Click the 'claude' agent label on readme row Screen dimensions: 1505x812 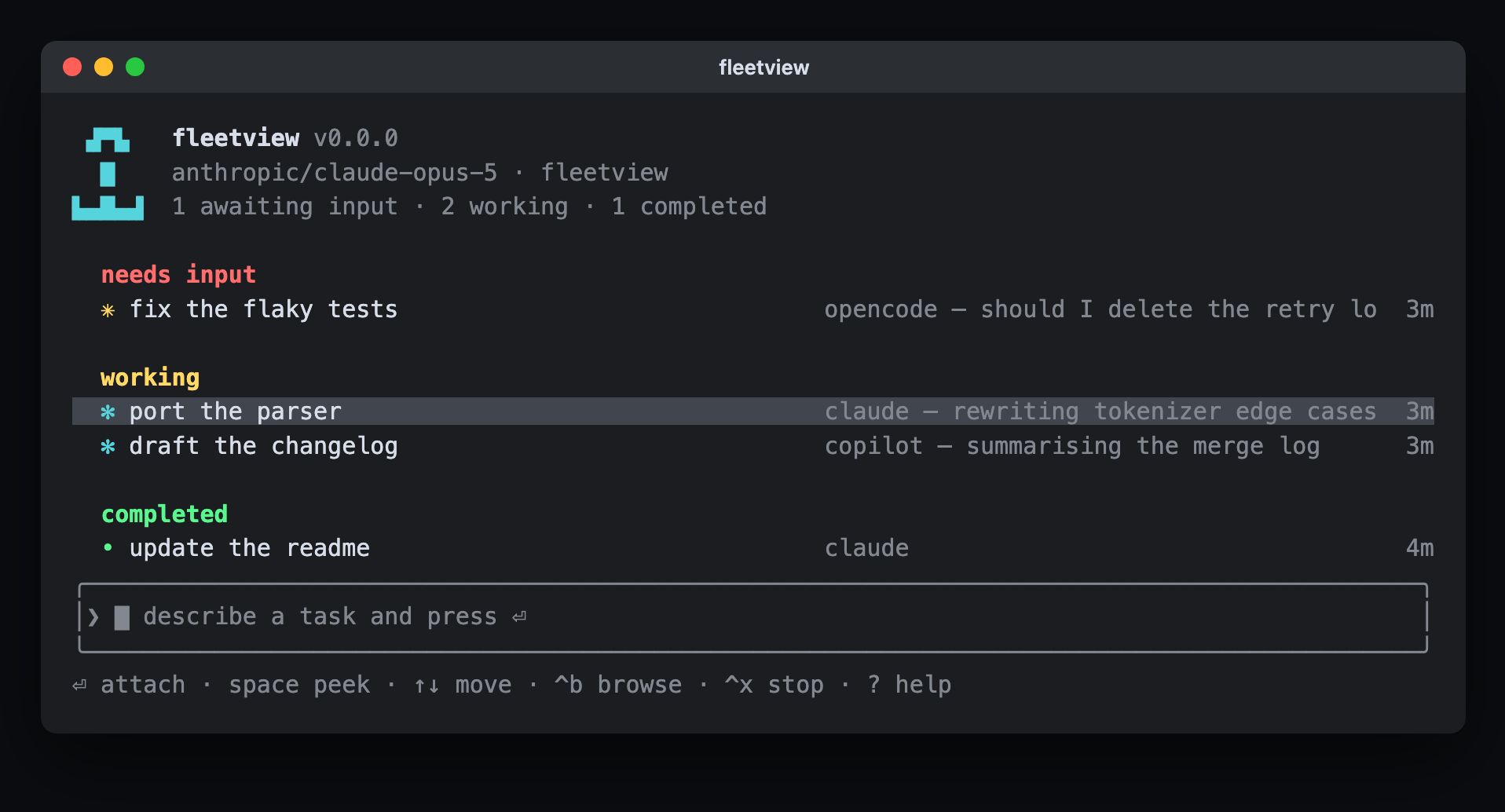tap(866, 548)
